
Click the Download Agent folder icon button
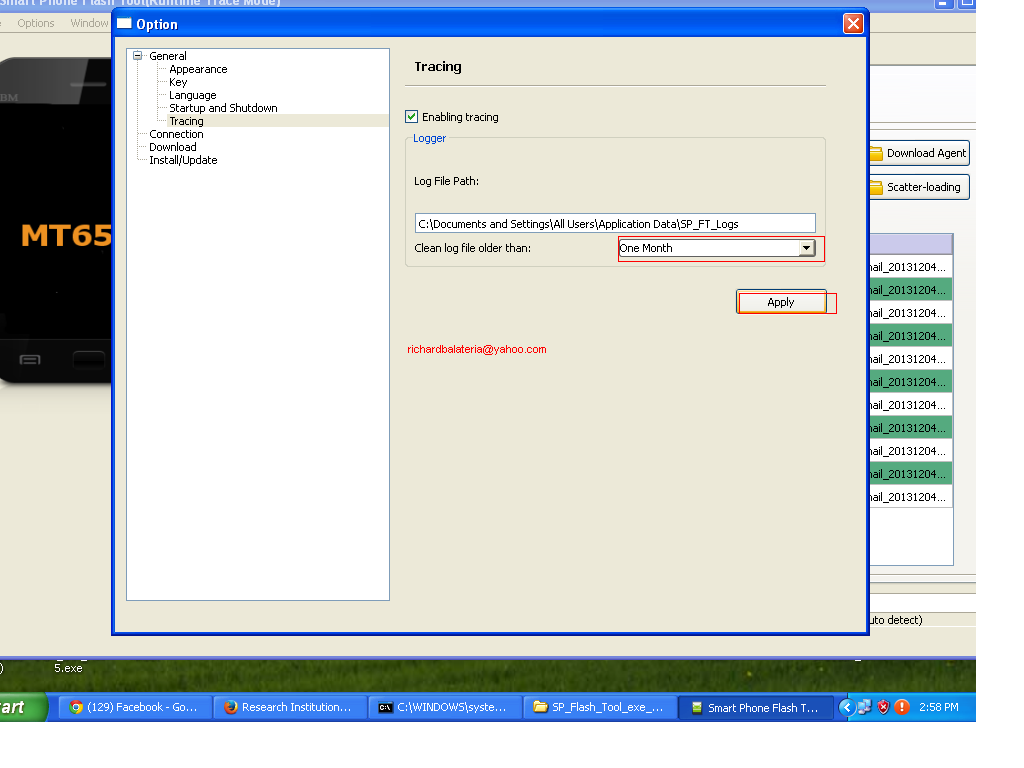point(918,153)
